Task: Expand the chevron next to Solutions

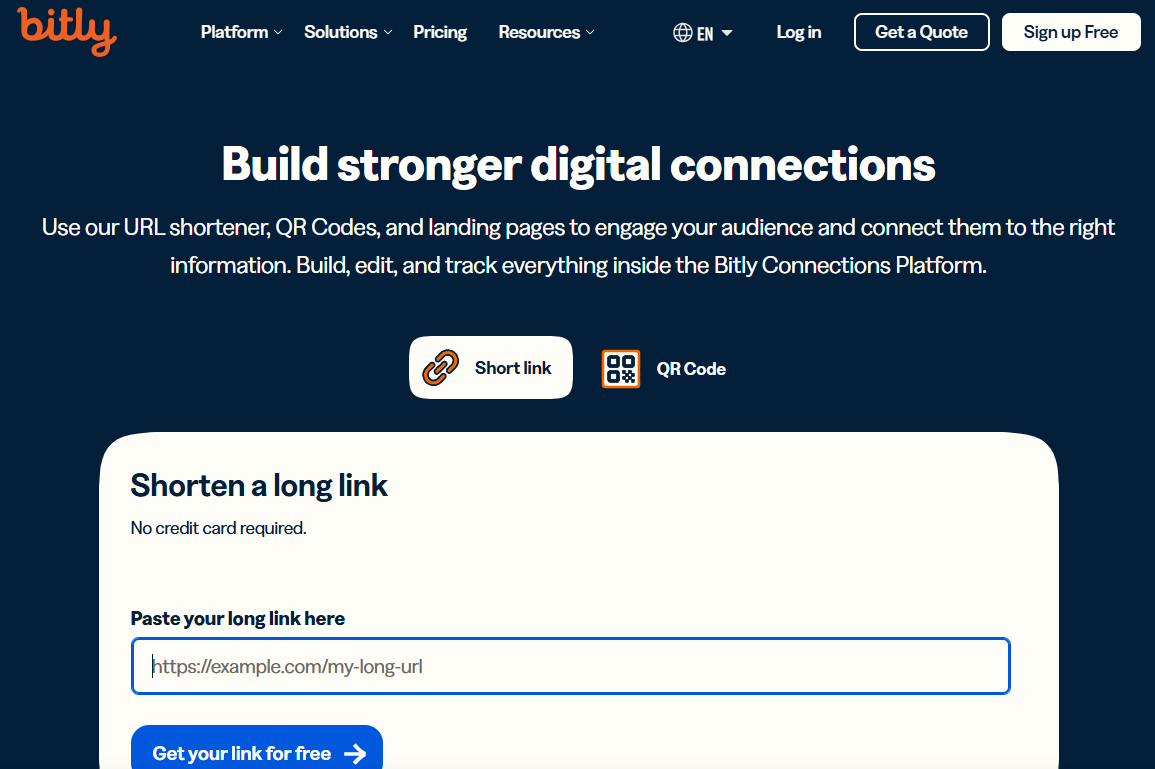Action: pyautogui.click(x=388, y=33)
